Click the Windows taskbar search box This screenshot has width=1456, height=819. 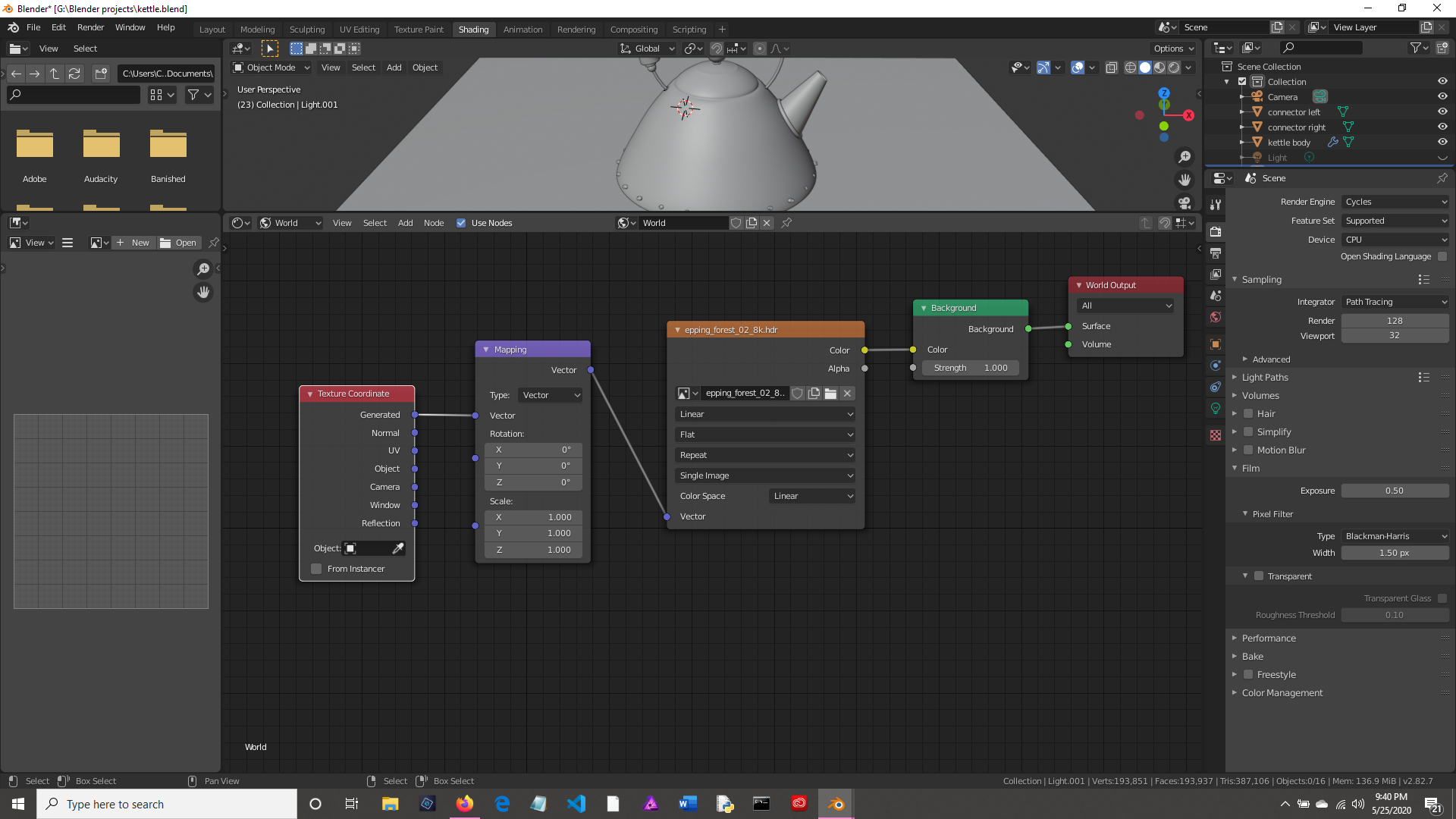coord(167,804)
